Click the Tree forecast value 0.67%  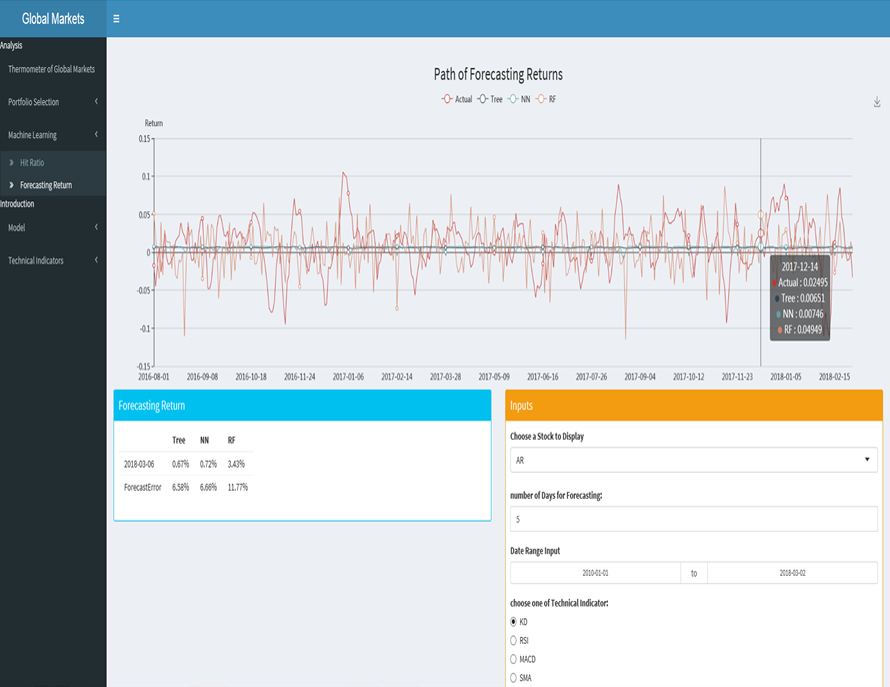(x=180, y=464)
